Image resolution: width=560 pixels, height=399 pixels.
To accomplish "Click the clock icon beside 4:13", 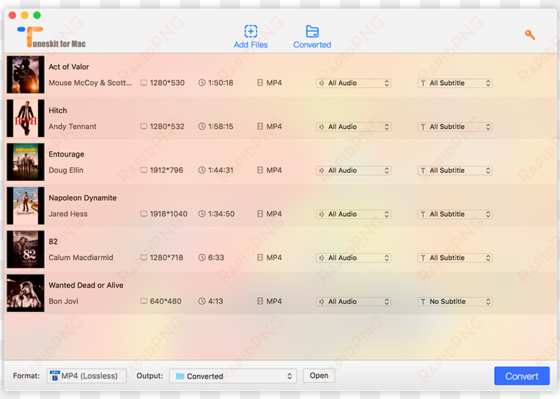I will [202, 301].
